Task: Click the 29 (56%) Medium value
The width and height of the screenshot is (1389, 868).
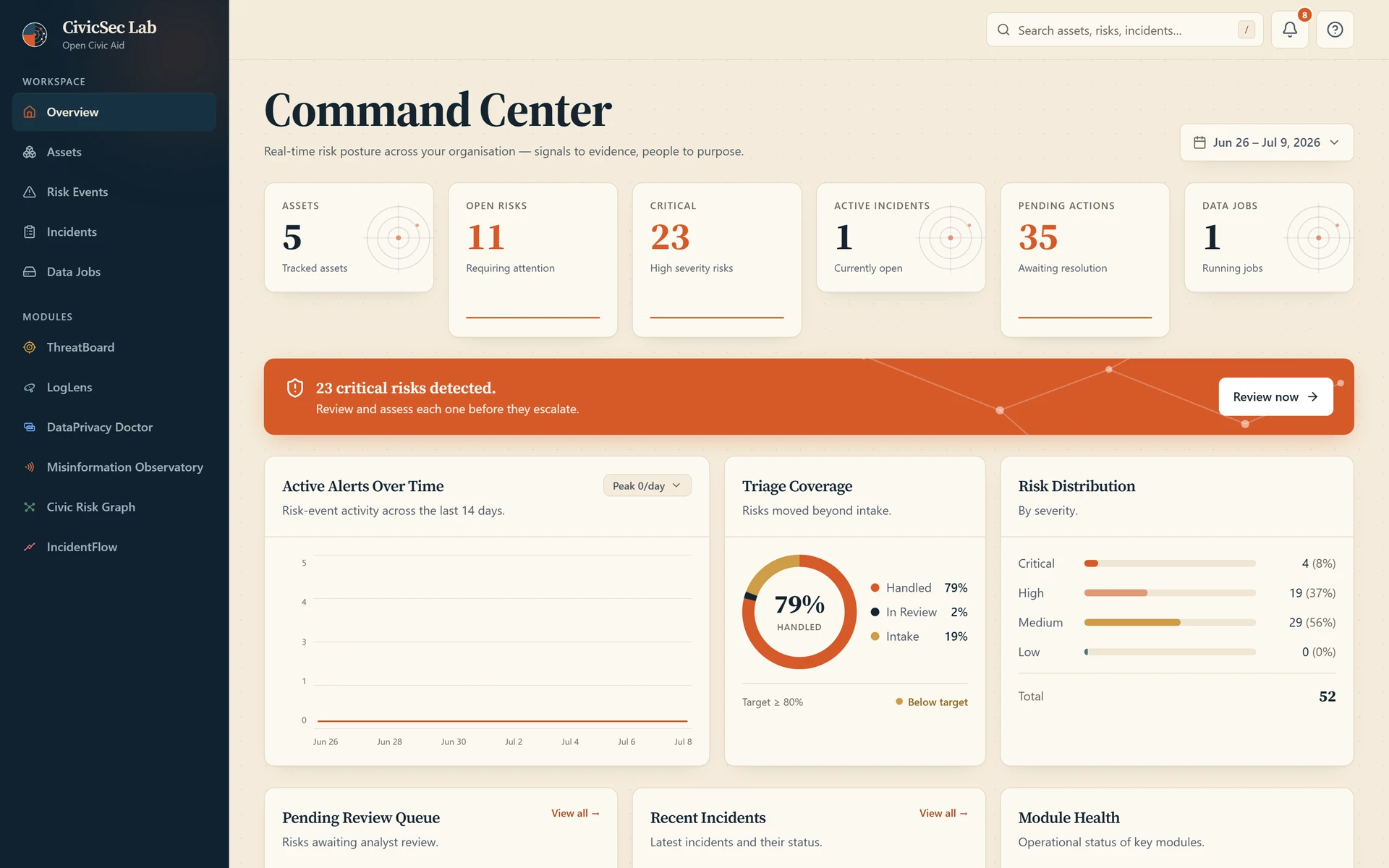Action: pos(1312,622)
